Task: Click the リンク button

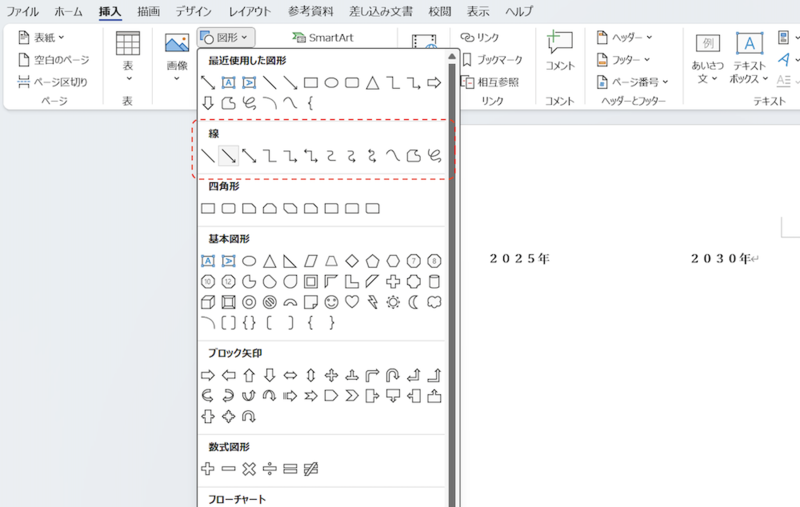Action: tap(480, 37)
